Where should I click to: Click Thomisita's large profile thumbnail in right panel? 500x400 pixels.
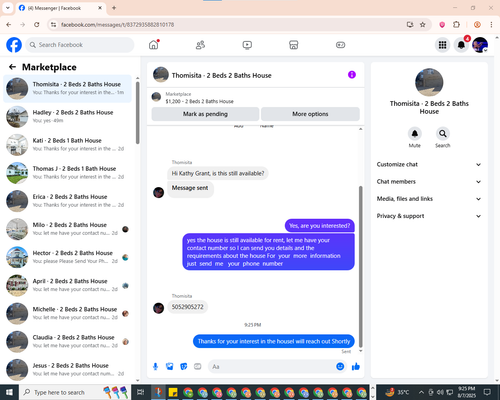pyautogui.click(x=429, y=82)
